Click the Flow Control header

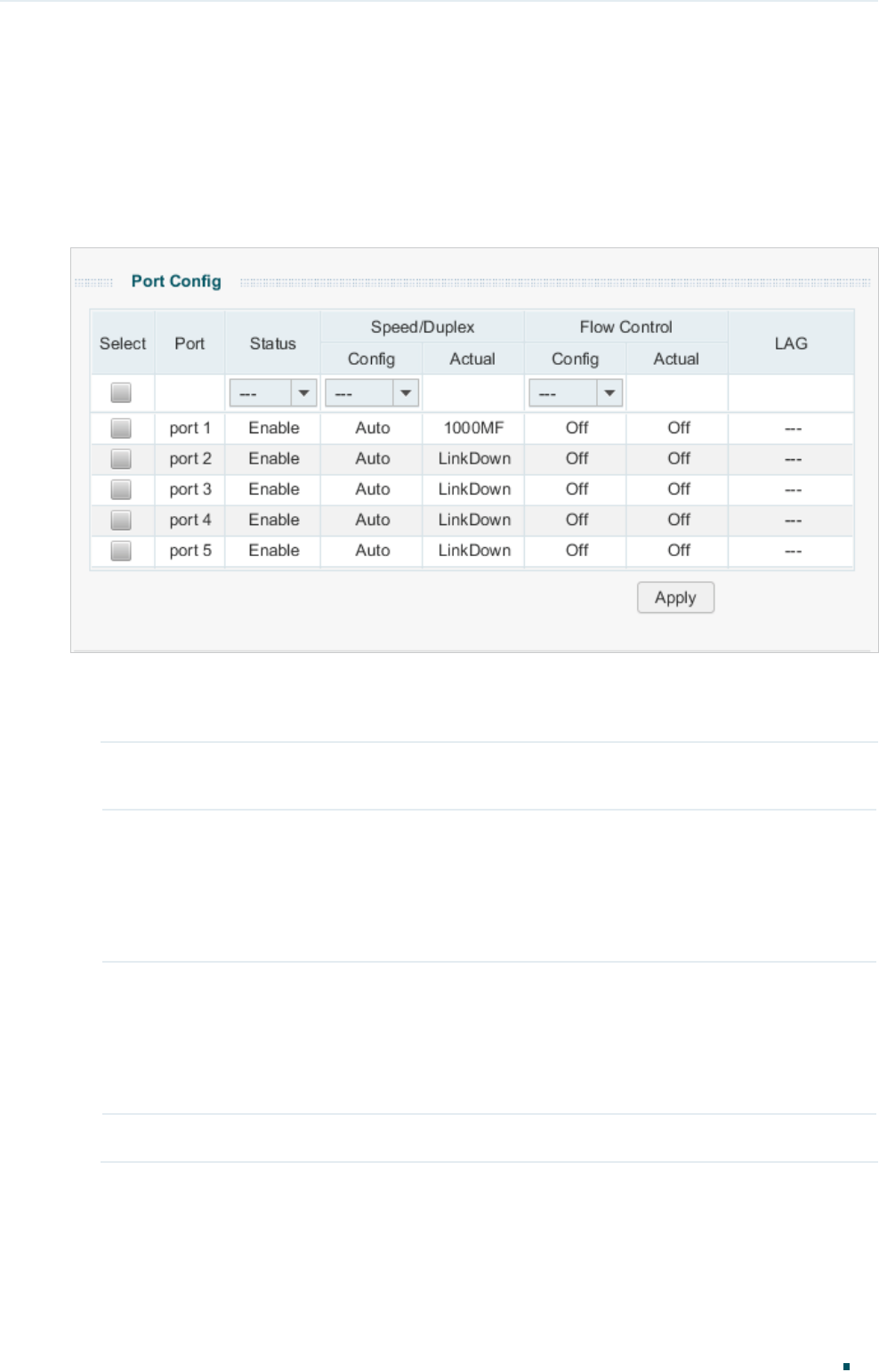pos(625,327)
